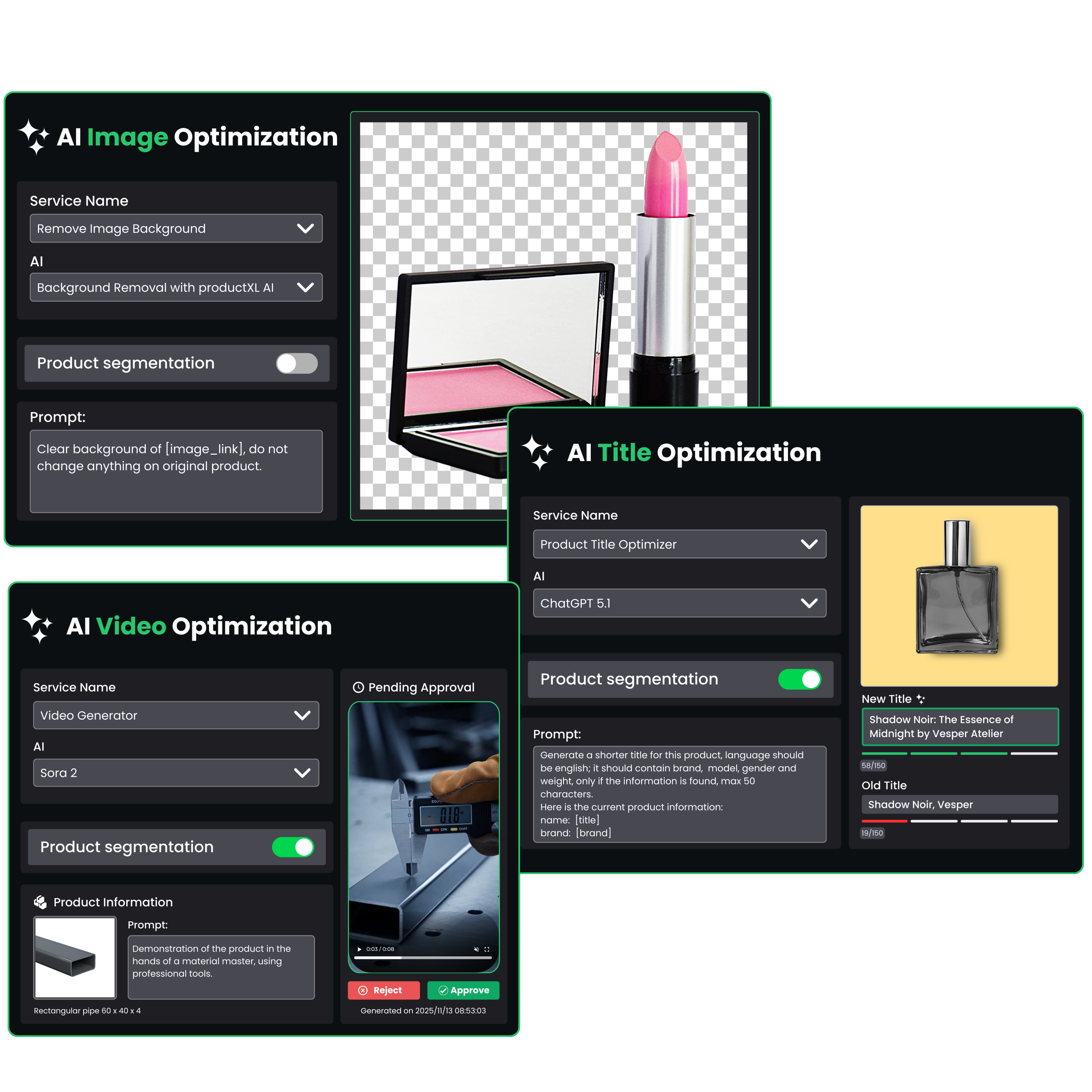Image resolution: width=1092 pixels, height=1092 pixels.
Task: Enter fullscreen mode on the video player
Action: (487, 949)
